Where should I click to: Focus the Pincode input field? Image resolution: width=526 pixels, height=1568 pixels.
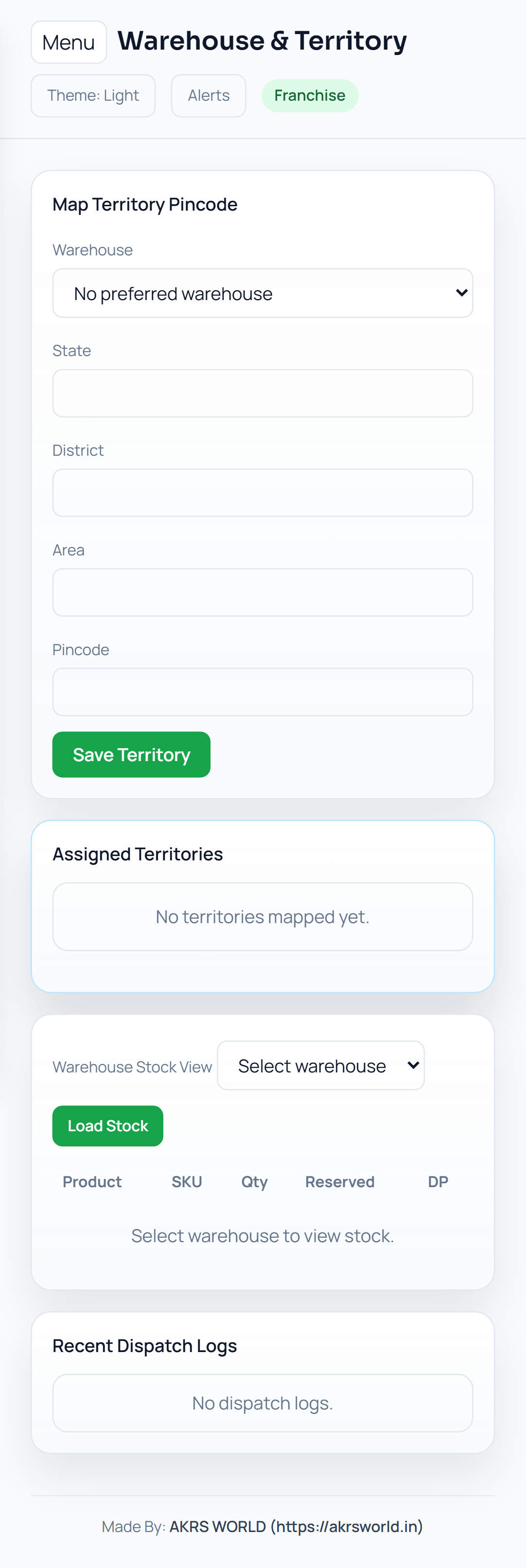pyautogui.click(x=263, y=692)
